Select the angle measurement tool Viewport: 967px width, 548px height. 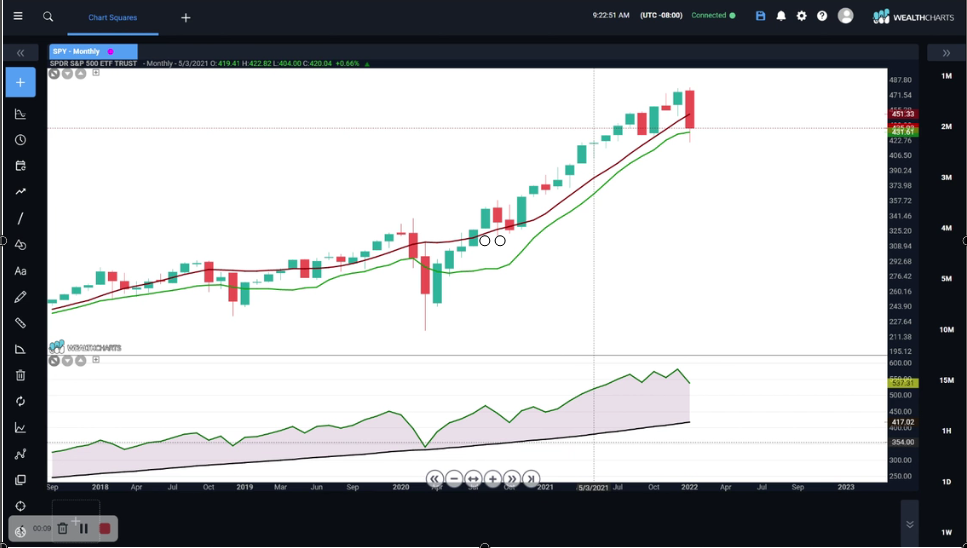[x=20, y=350]
